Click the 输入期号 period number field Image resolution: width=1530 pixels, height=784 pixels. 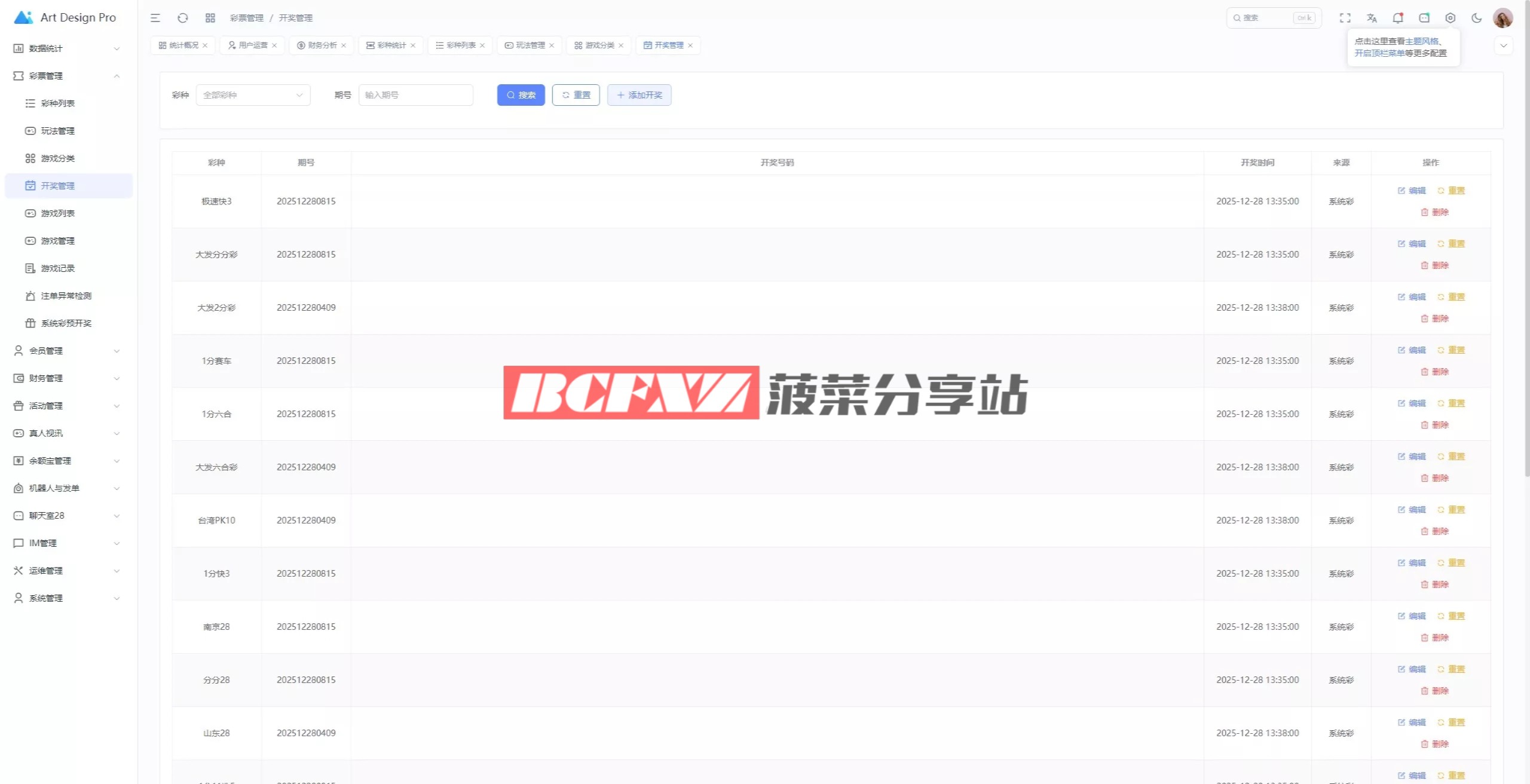[x=415, y=95]
